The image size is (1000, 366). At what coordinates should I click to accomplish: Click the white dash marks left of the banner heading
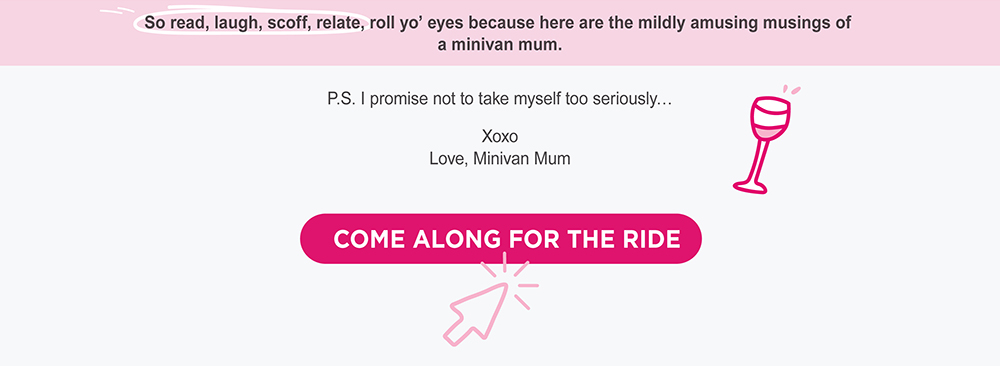117,10
